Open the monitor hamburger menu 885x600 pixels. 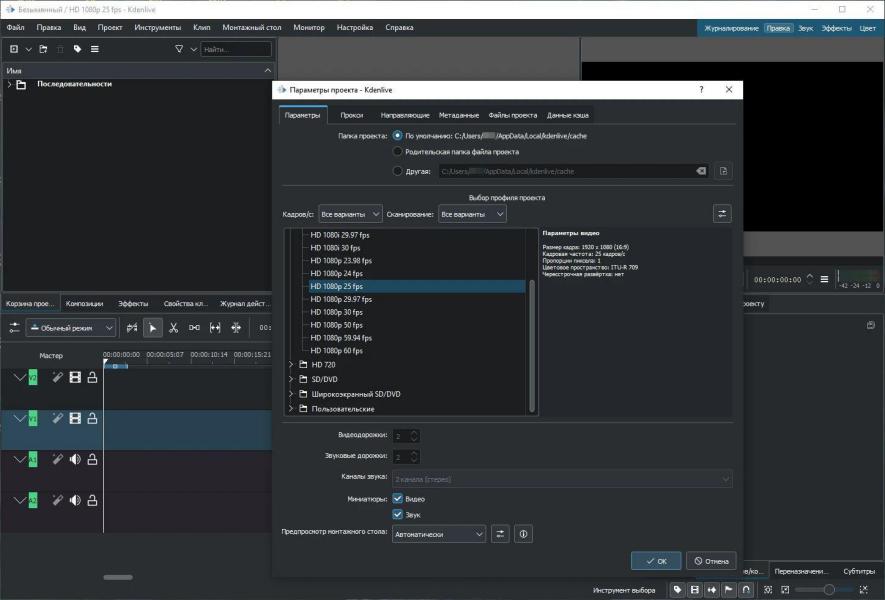[x=824, y=279]
